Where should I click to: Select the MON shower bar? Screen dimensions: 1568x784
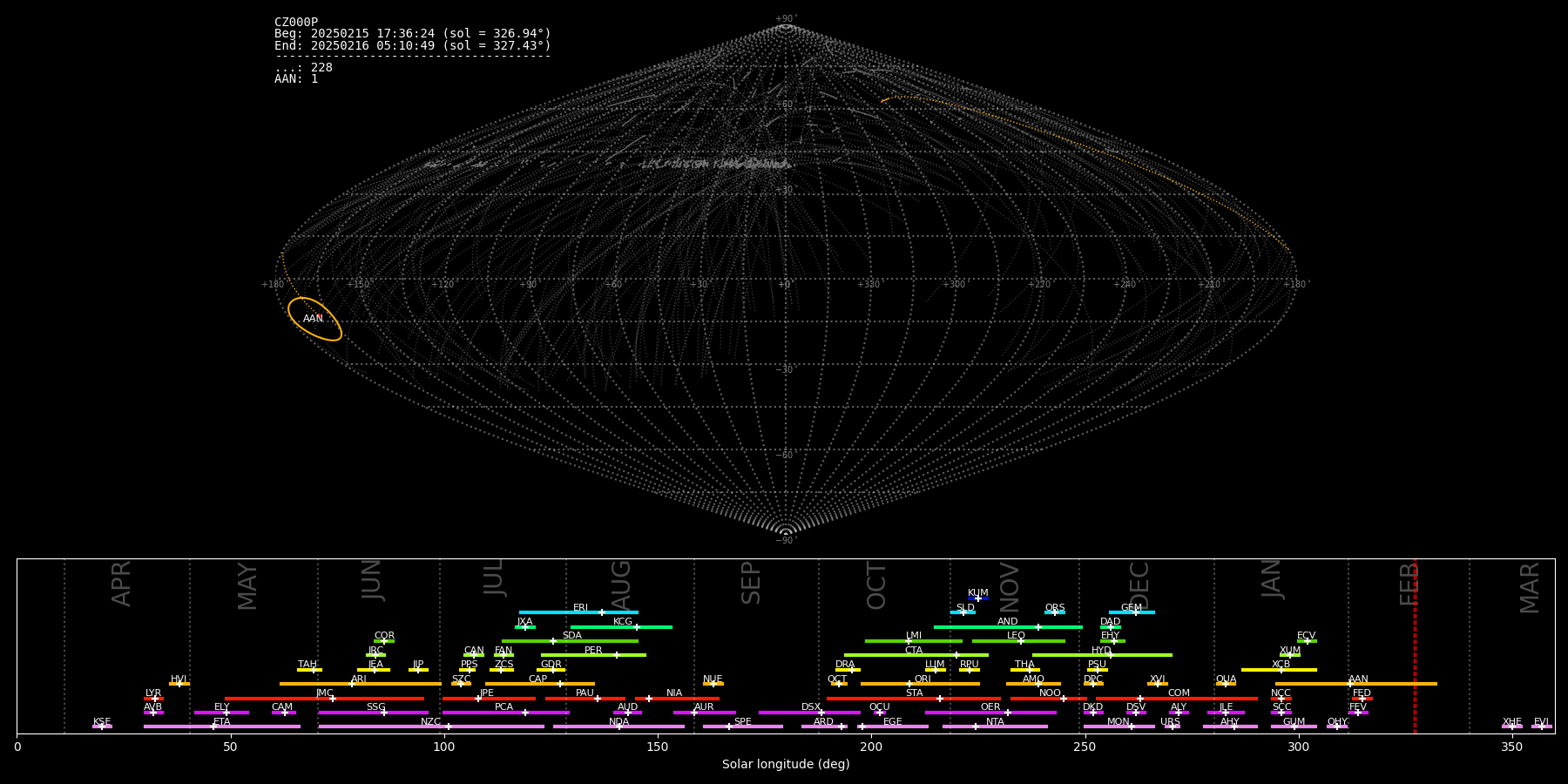1119,727
